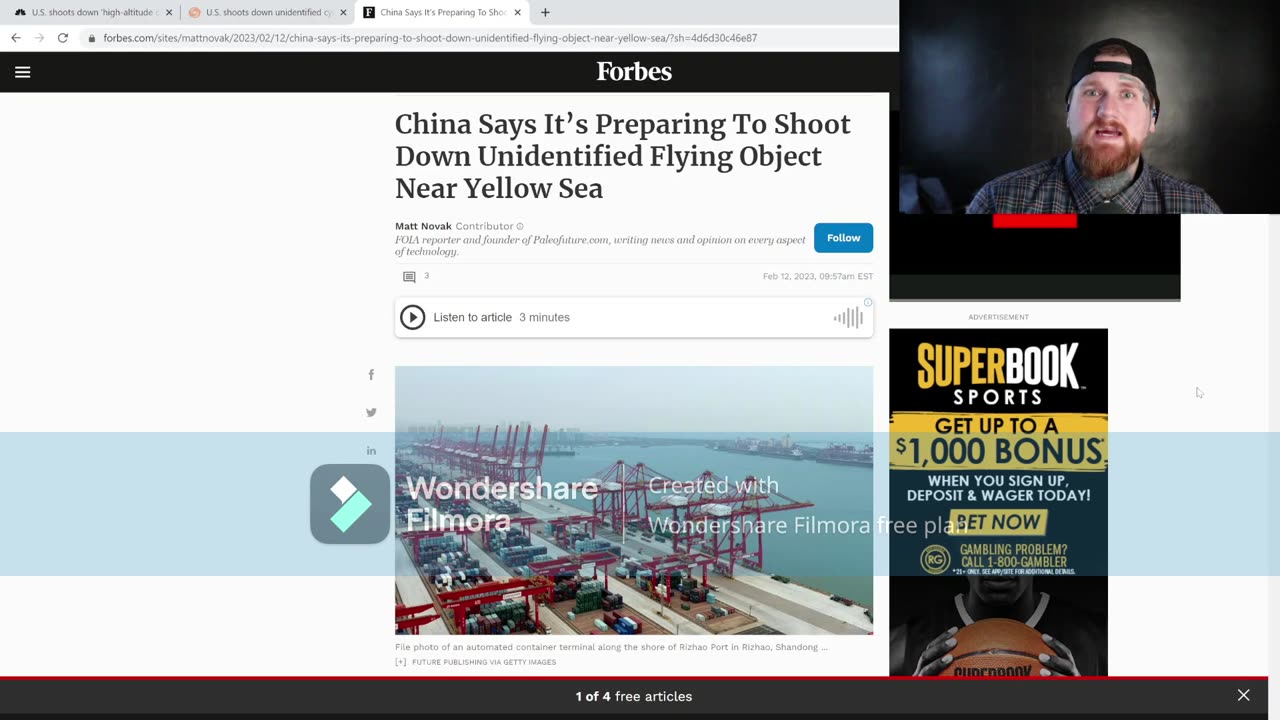This screenshot has height=720, width=1280.
Task: Click the audio waveform icon
Action: coord(848,318)
